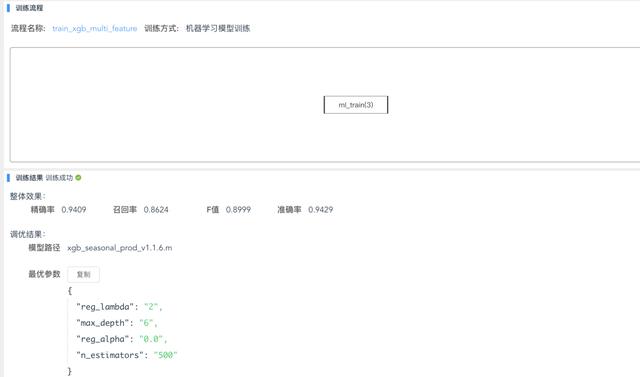Click the 精确率 label
This screenshot has width=640, height=377.
(42, 210)
